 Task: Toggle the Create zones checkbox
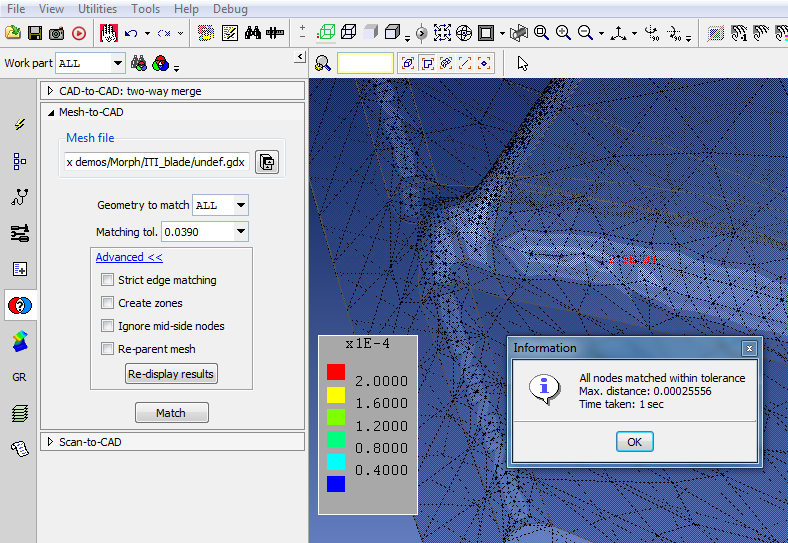pos(108,303)
